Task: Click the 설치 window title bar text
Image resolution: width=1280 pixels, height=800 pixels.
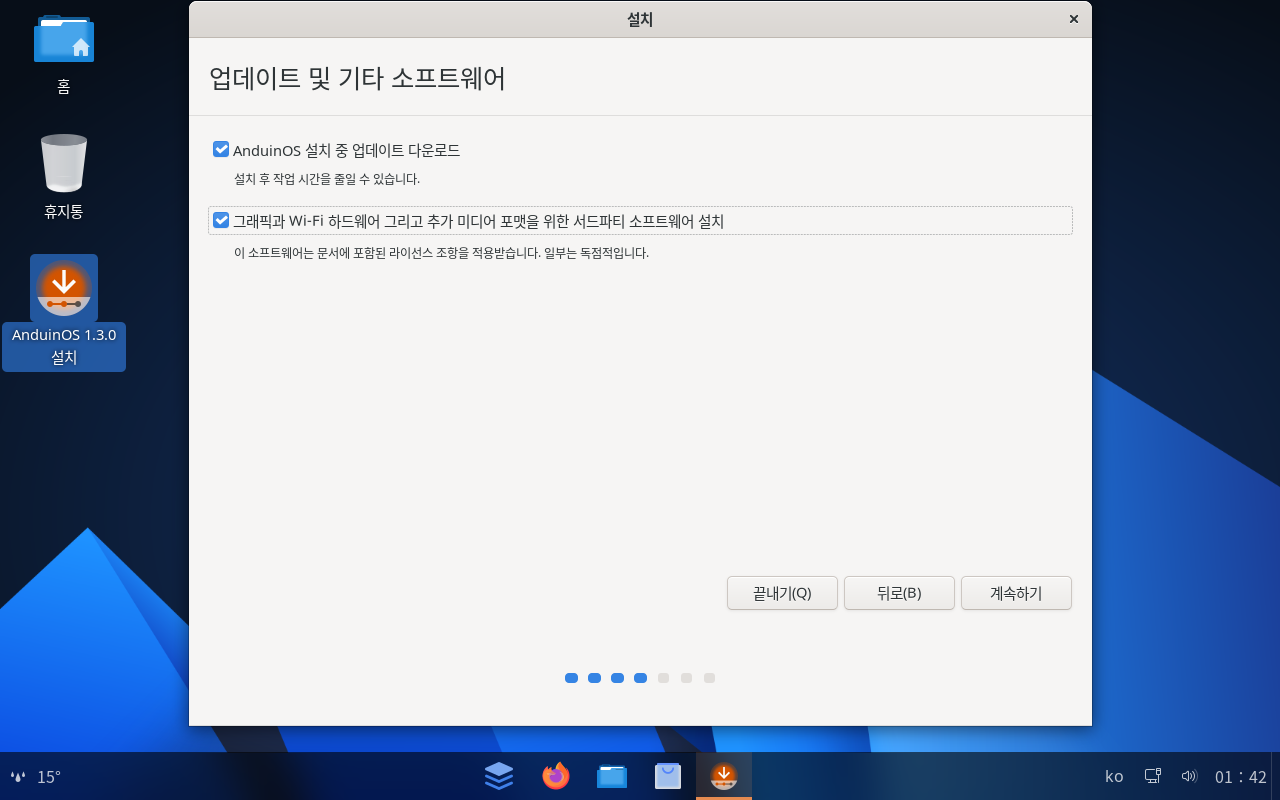Action: [640, 19]
